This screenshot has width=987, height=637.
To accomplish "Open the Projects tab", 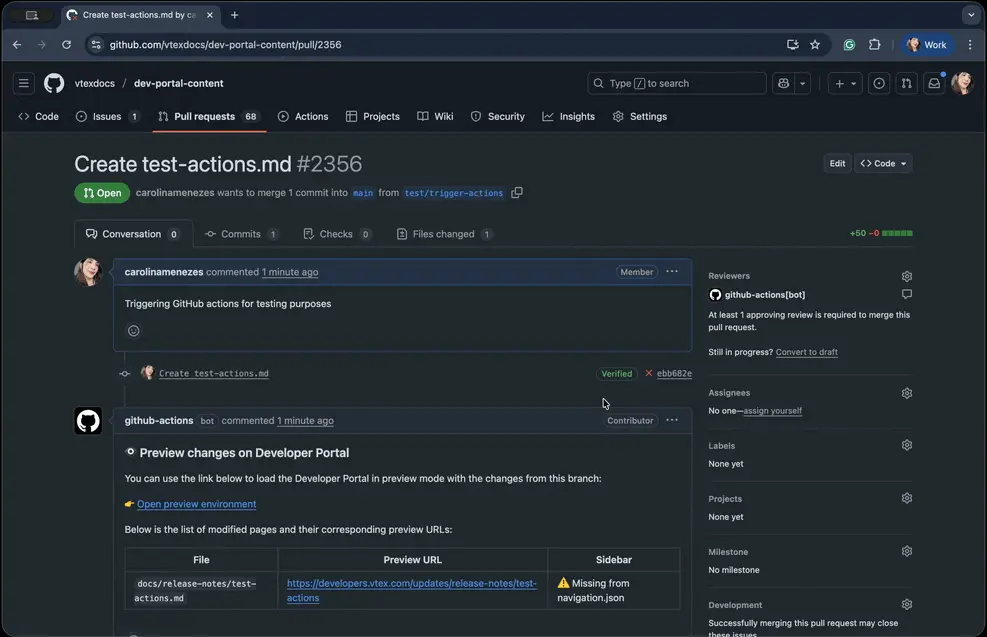I will pyautogui.click(x=373, y=116).
